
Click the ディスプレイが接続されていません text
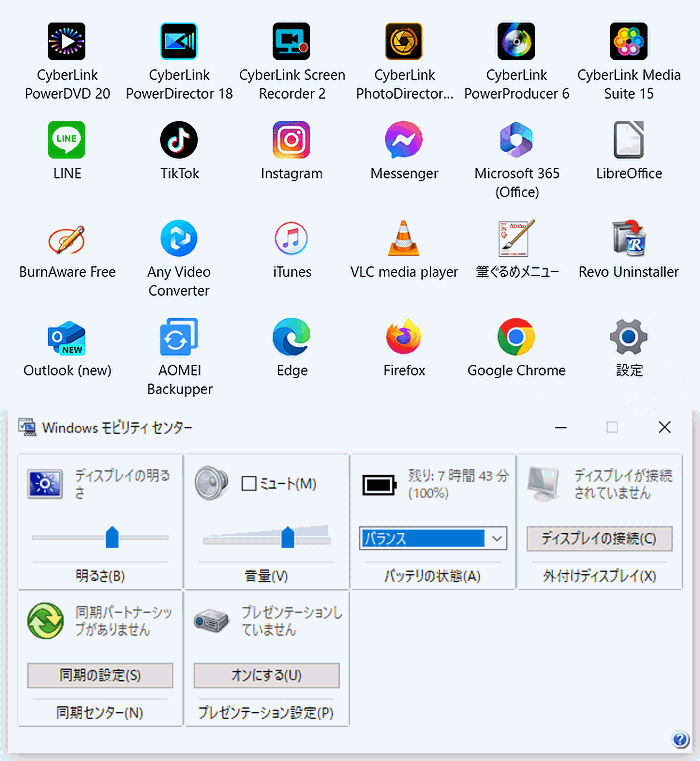623,484
